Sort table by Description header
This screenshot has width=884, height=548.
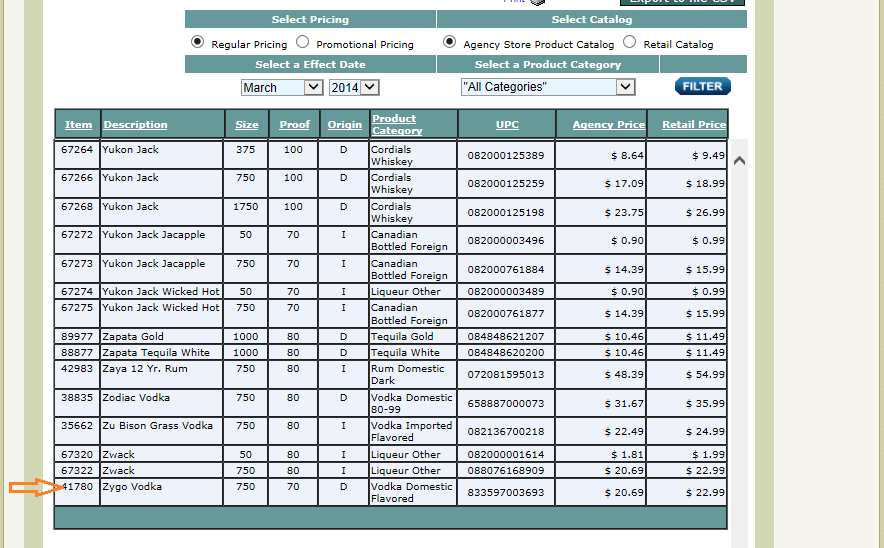[x=135, y=125]
